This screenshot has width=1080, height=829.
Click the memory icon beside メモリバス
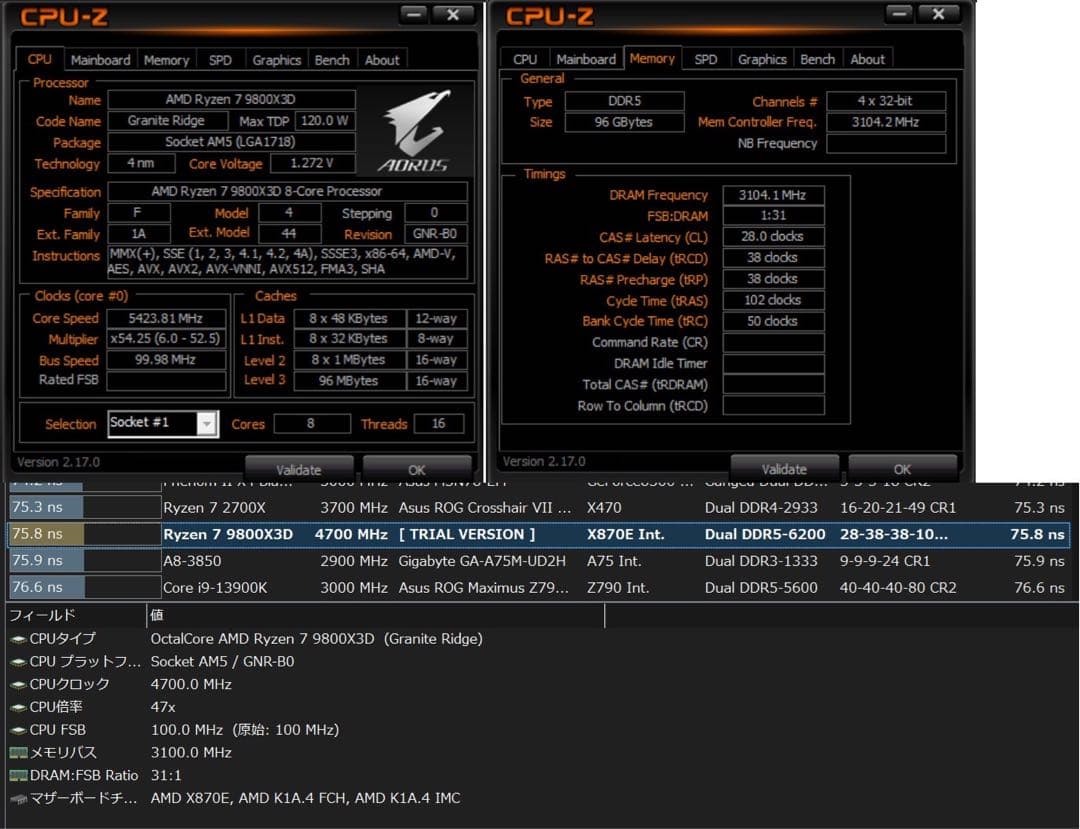(x=20, y=752)
